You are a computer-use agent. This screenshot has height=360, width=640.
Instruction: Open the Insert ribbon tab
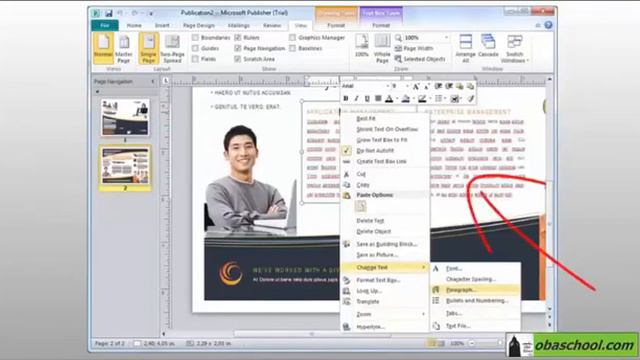point(162,25)
